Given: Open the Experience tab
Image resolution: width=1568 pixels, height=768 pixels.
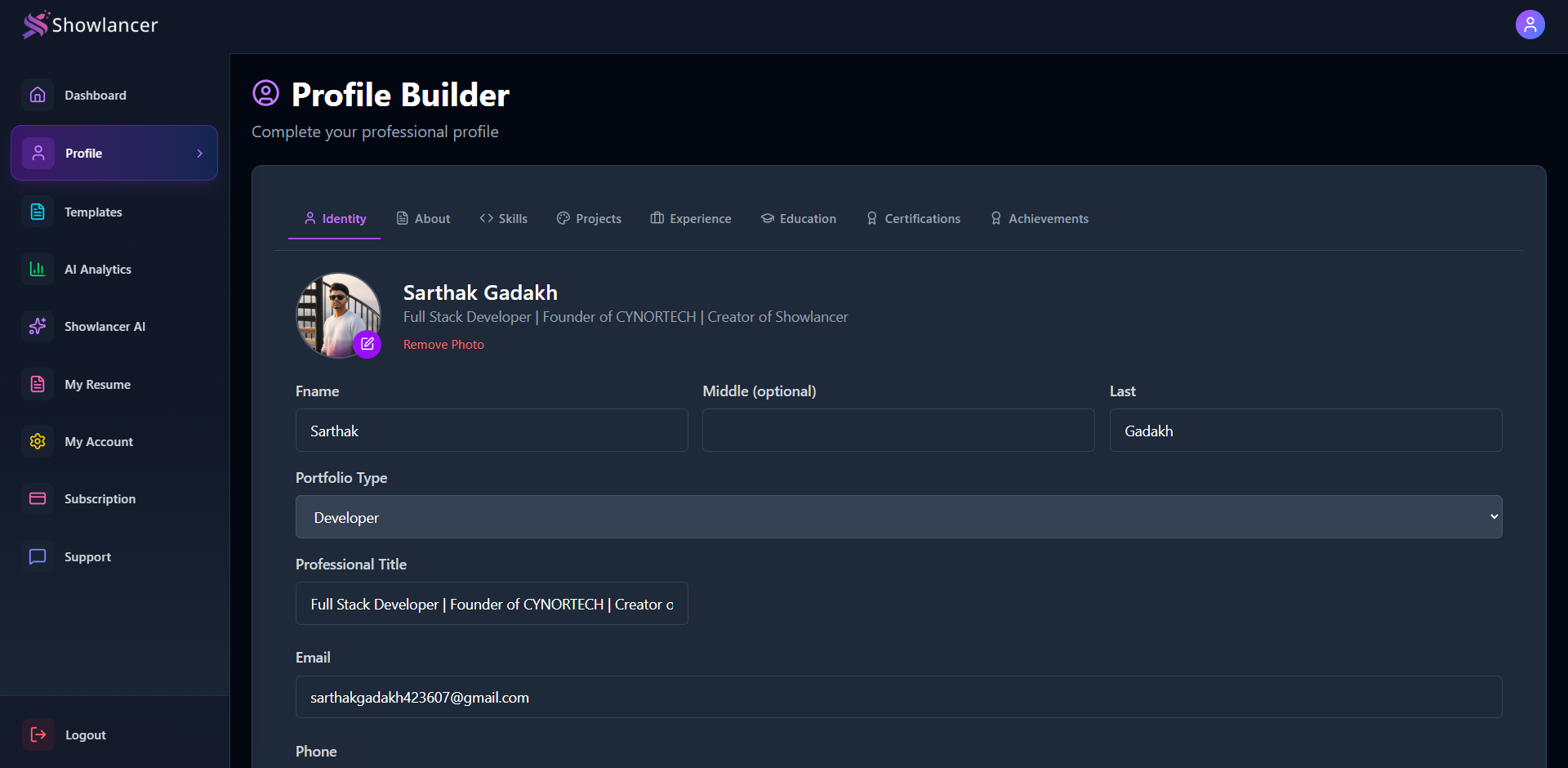Looking at the screenshot, I should point(691,219).
